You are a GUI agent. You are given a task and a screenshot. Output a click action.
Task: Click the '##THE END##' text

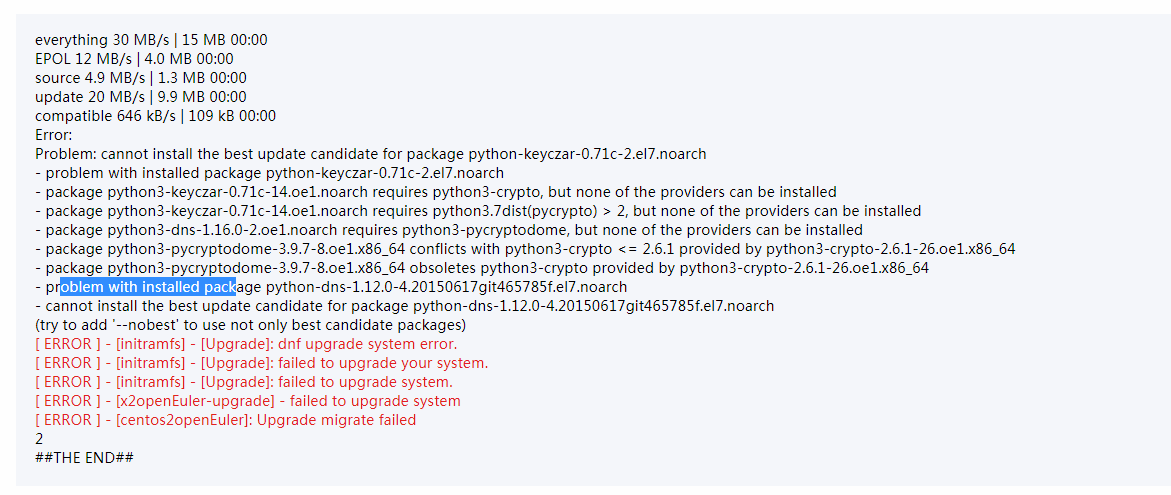pos(84,458)
